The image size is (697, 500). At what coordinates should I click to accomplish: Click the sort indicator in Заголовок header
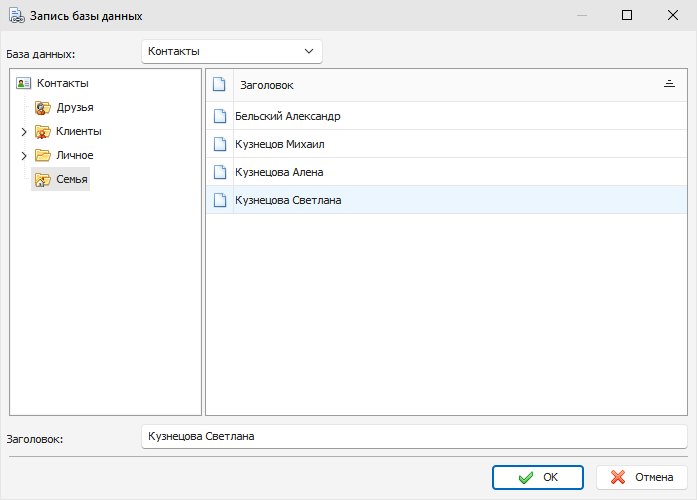[669, 84]
